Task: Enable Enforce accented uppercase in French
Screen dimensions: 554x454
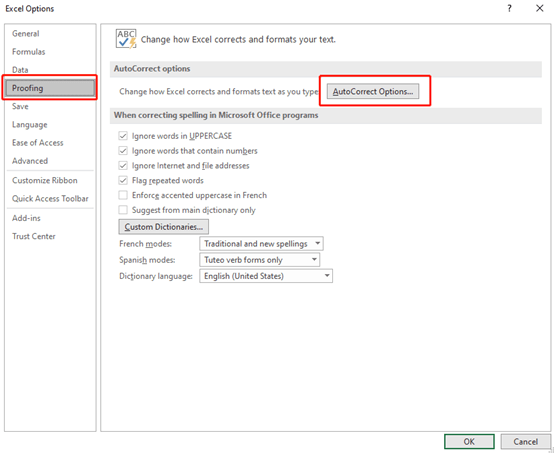Action: click(123, 195)
